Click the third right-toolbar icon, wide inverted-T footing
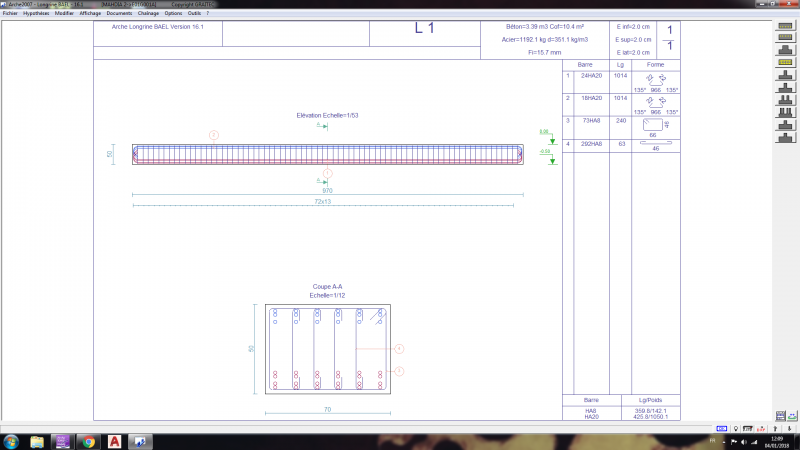 tap(785, 49)
